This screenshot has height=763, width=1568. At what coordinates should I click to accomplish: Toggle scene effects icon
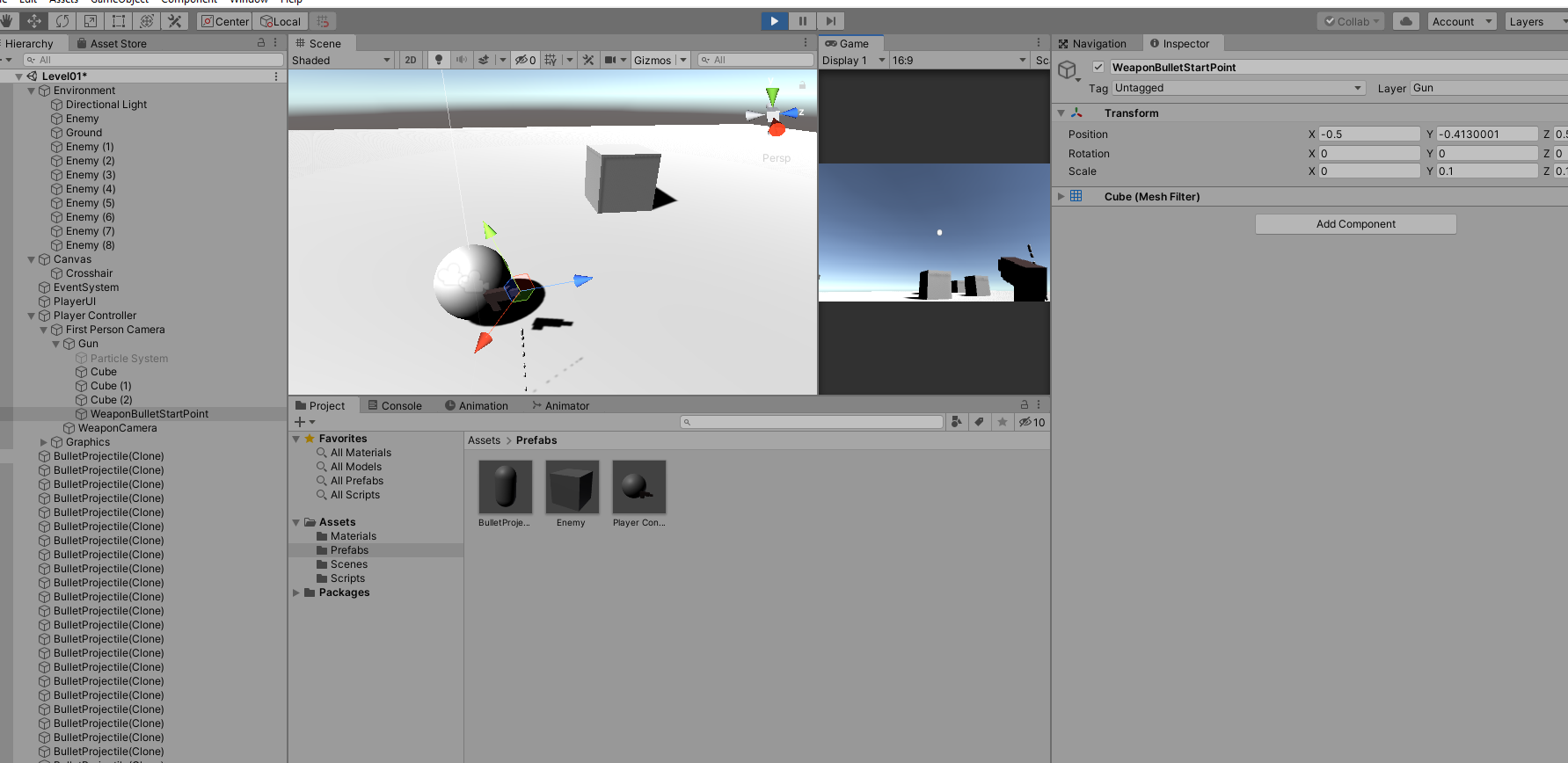483,60
